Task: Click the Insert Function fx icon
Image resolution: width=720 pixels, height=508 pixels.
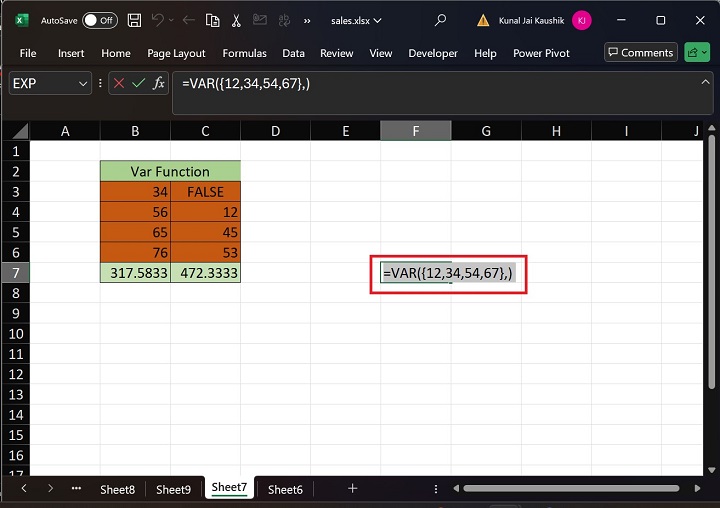Action: (158, 84)
